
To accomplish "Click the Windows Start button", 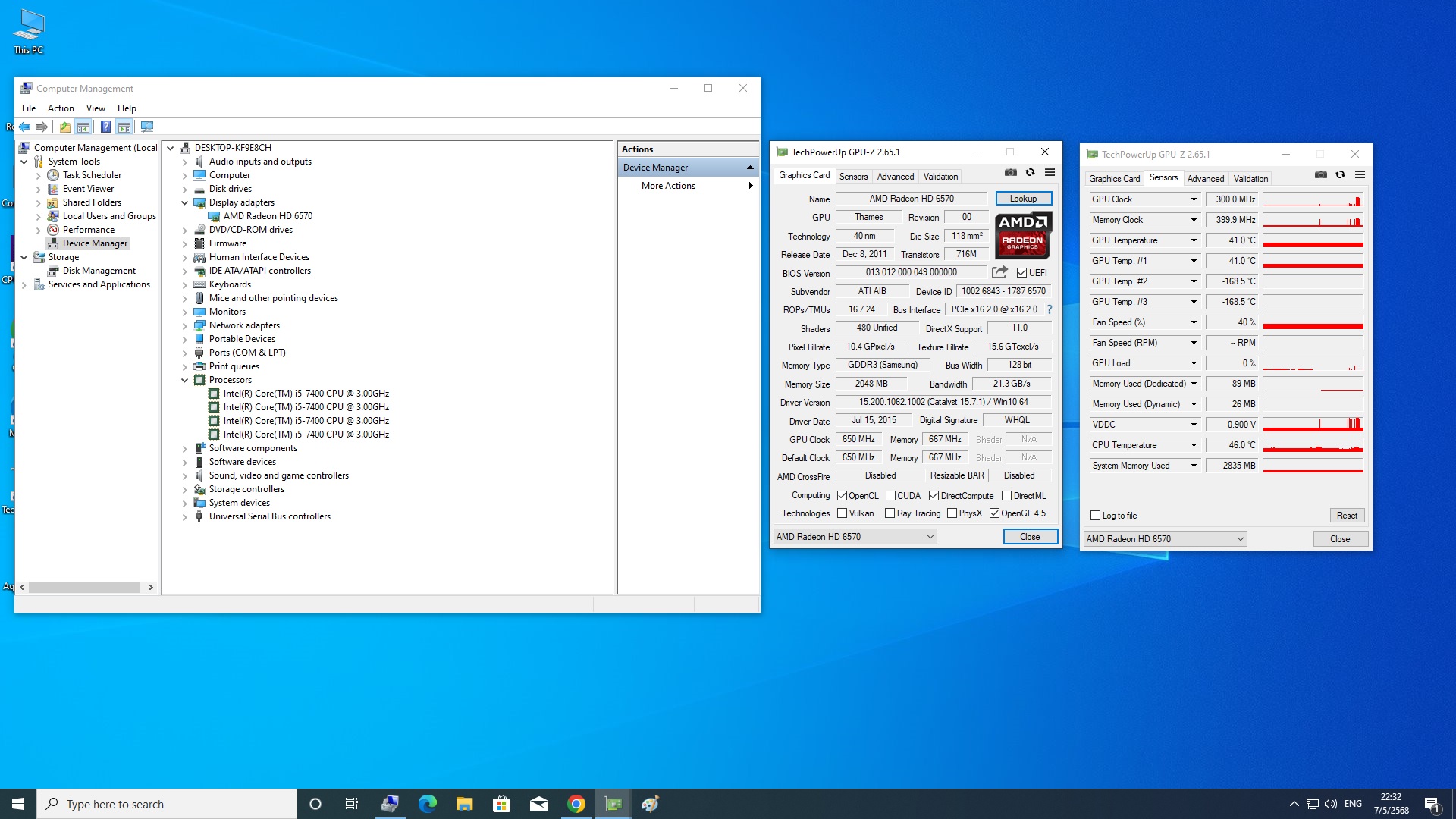I will [x=18, y=804].
